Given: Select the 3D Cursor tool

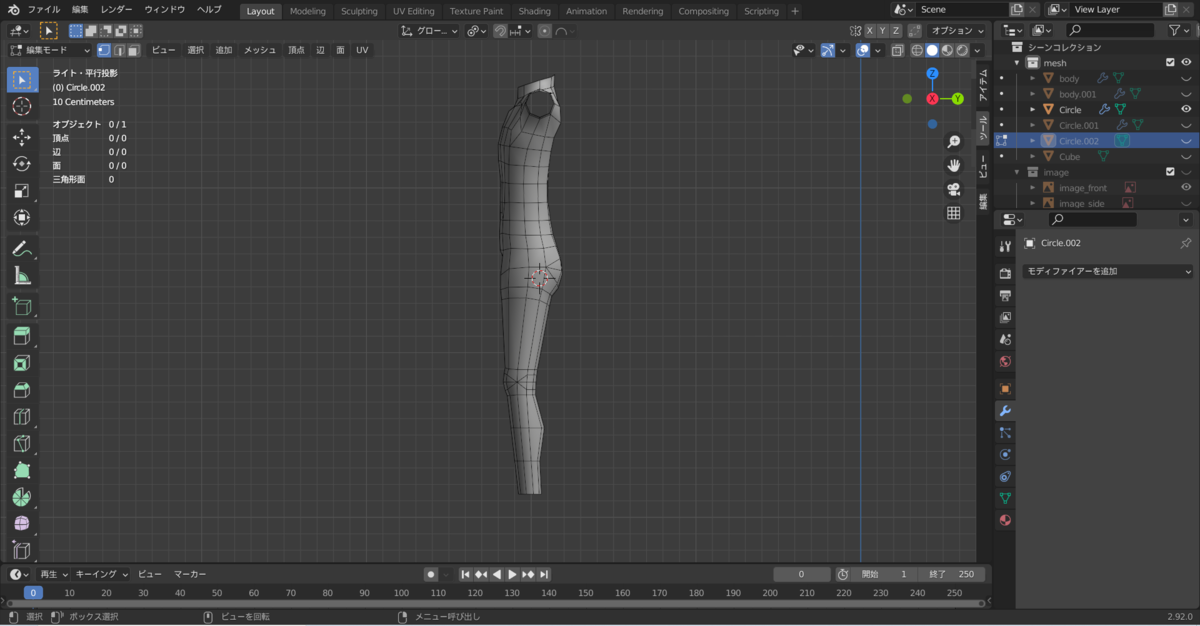Looking at the screenshot, I should click(x=22, y=106).
